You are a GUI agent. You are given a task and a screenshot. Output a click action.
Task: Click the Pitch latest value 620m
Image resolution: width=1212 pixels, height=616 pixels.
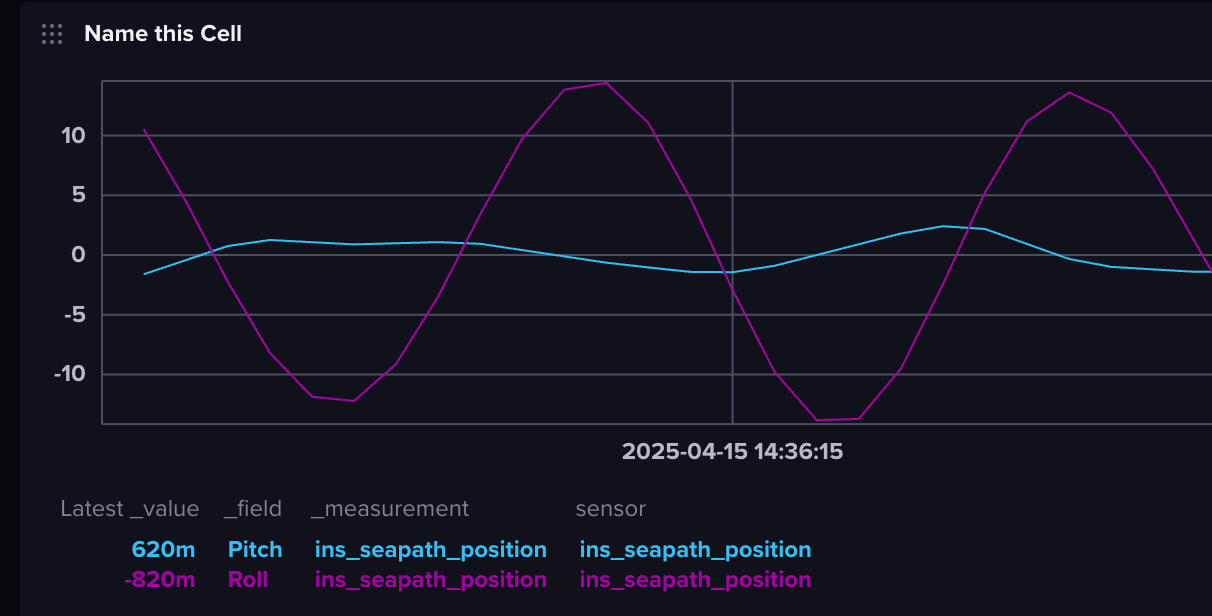pos(163,550)
